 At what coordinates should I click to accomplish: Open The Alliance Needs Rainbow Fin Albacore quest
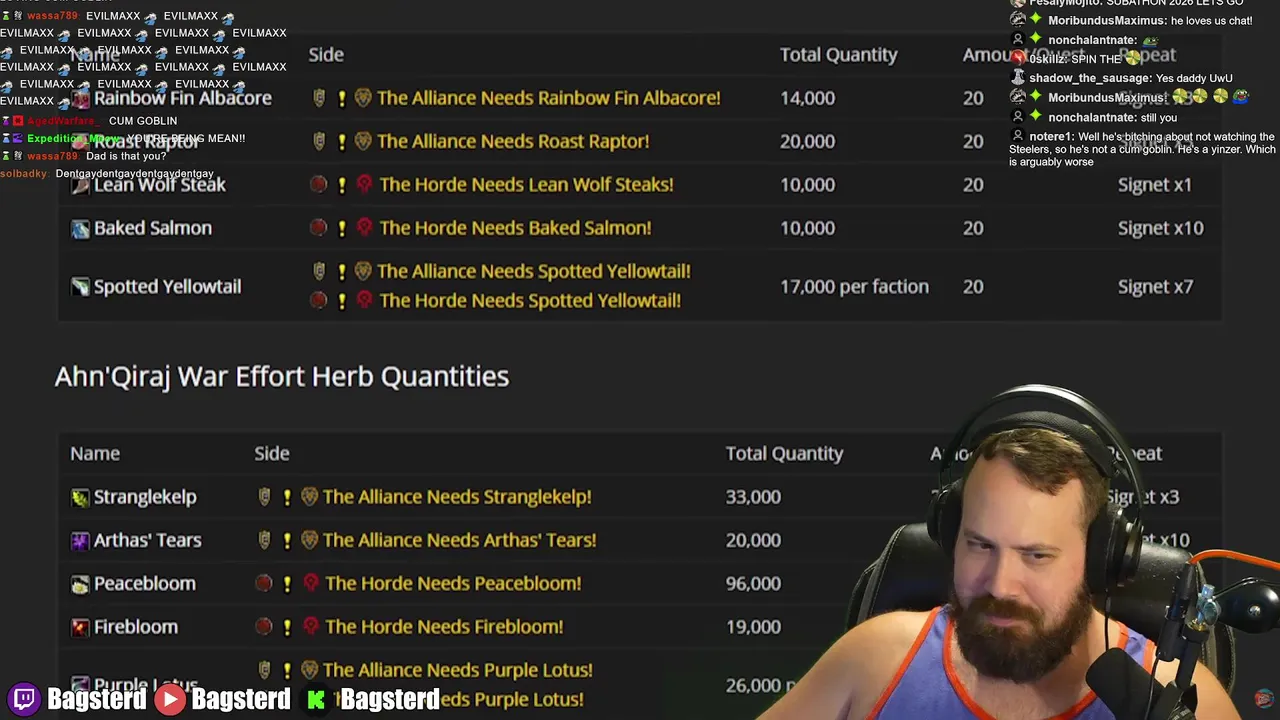pyautogui.click(x=548, y=98)
